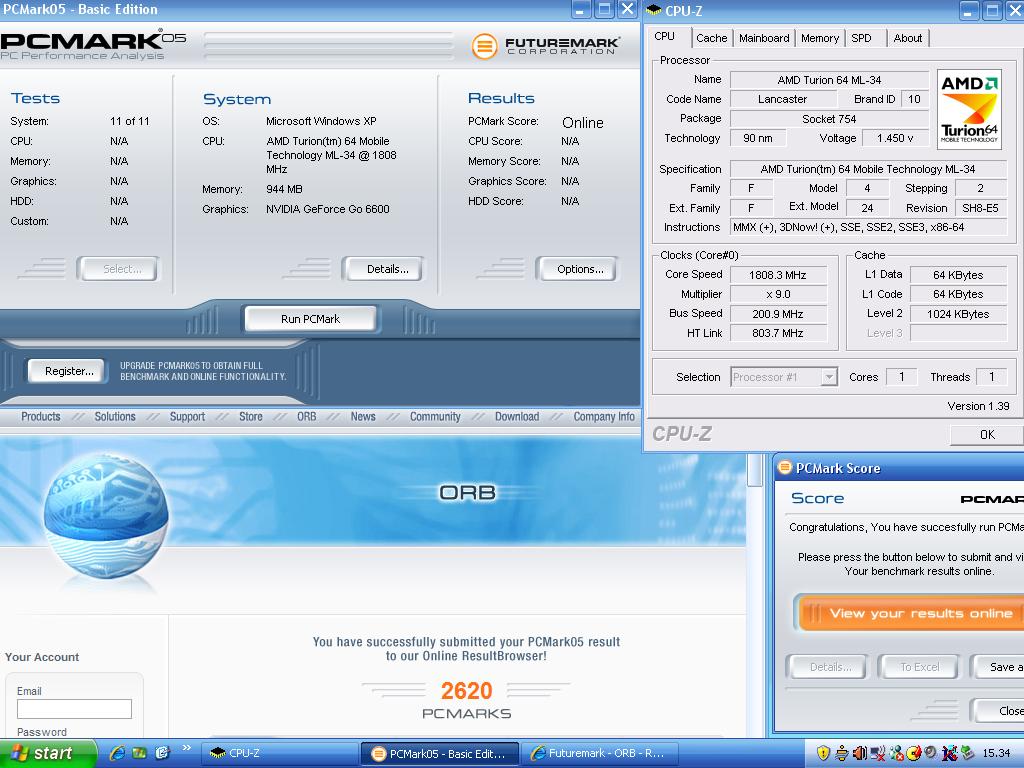1024x768 pixels.
Task: Open the Products menu on Futuremark site
Action: click(x=40, y=417)
